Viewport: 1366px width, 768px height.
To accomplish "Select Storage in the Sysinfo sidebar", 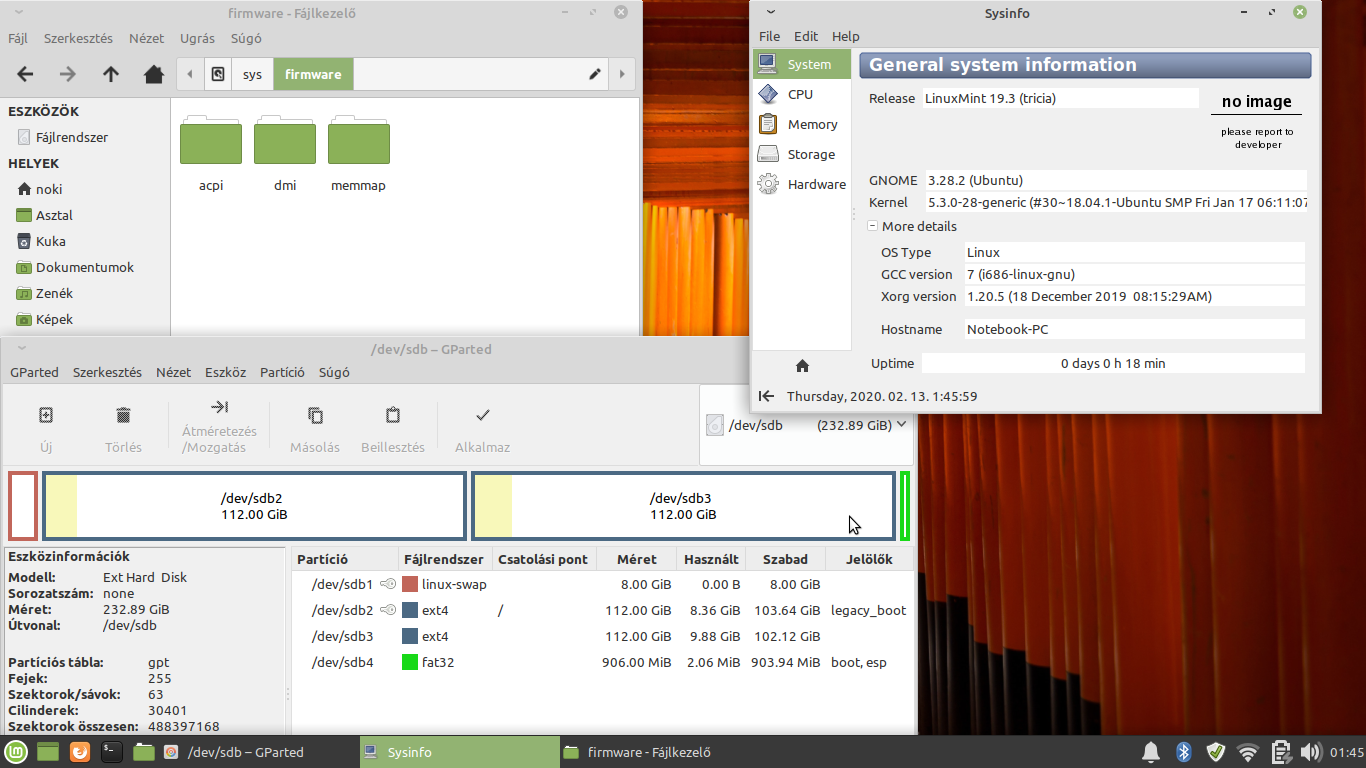I will click(802, 154).
